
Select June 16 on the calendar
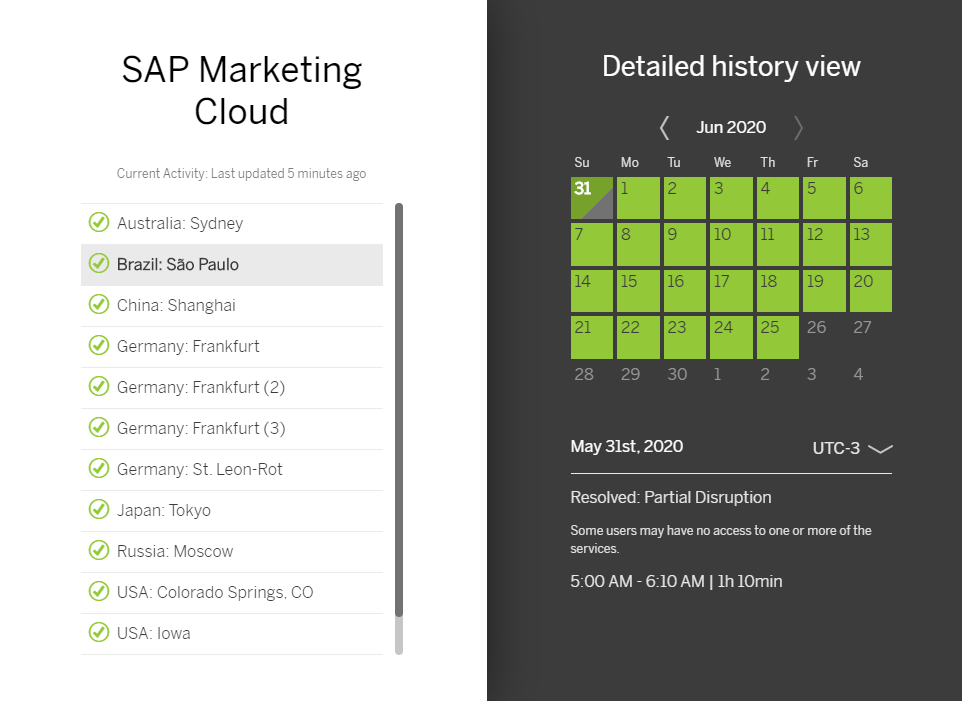point(685,291)
